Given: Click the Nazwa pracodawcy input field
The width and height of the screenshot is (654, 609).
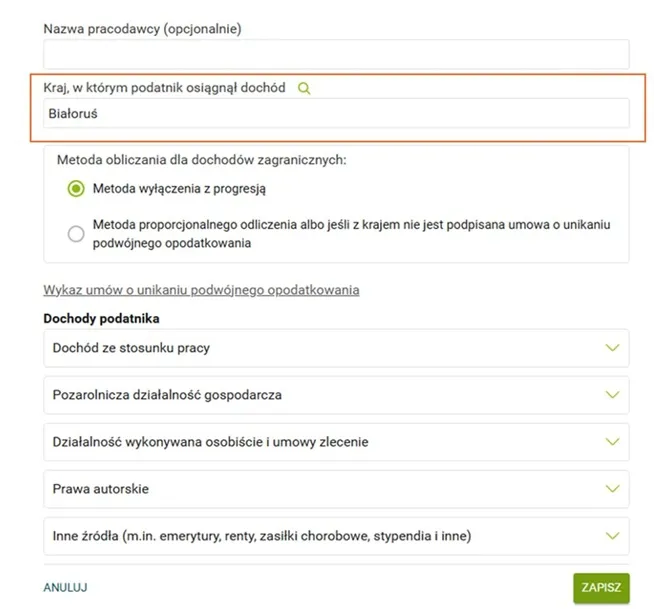Looking at the screenshot, I should pyautogui.click(x=336, y=54).
